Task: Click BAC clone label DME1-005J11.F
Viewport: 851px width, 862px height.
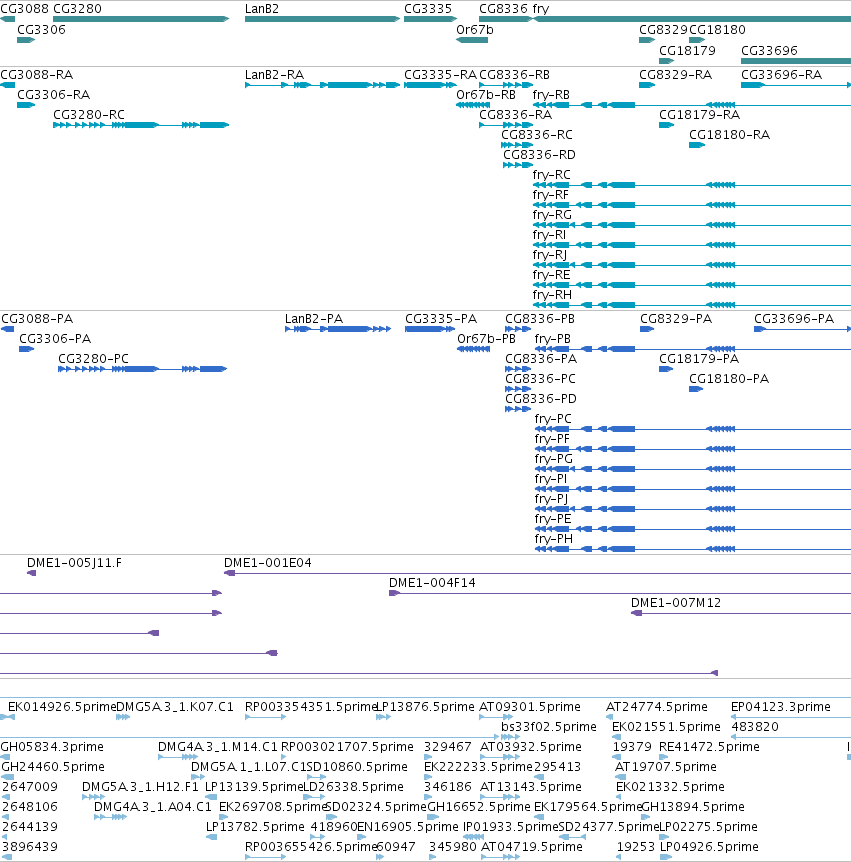Action: point(74,563)
